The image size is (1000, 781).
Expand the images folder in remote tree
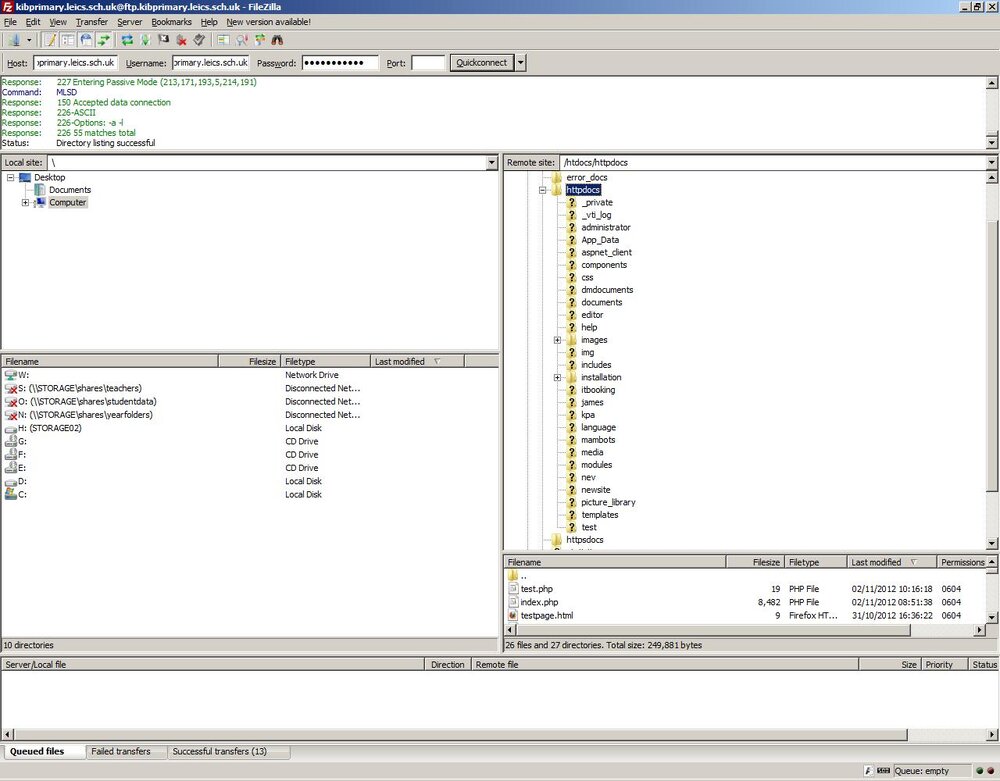point(557,340)
